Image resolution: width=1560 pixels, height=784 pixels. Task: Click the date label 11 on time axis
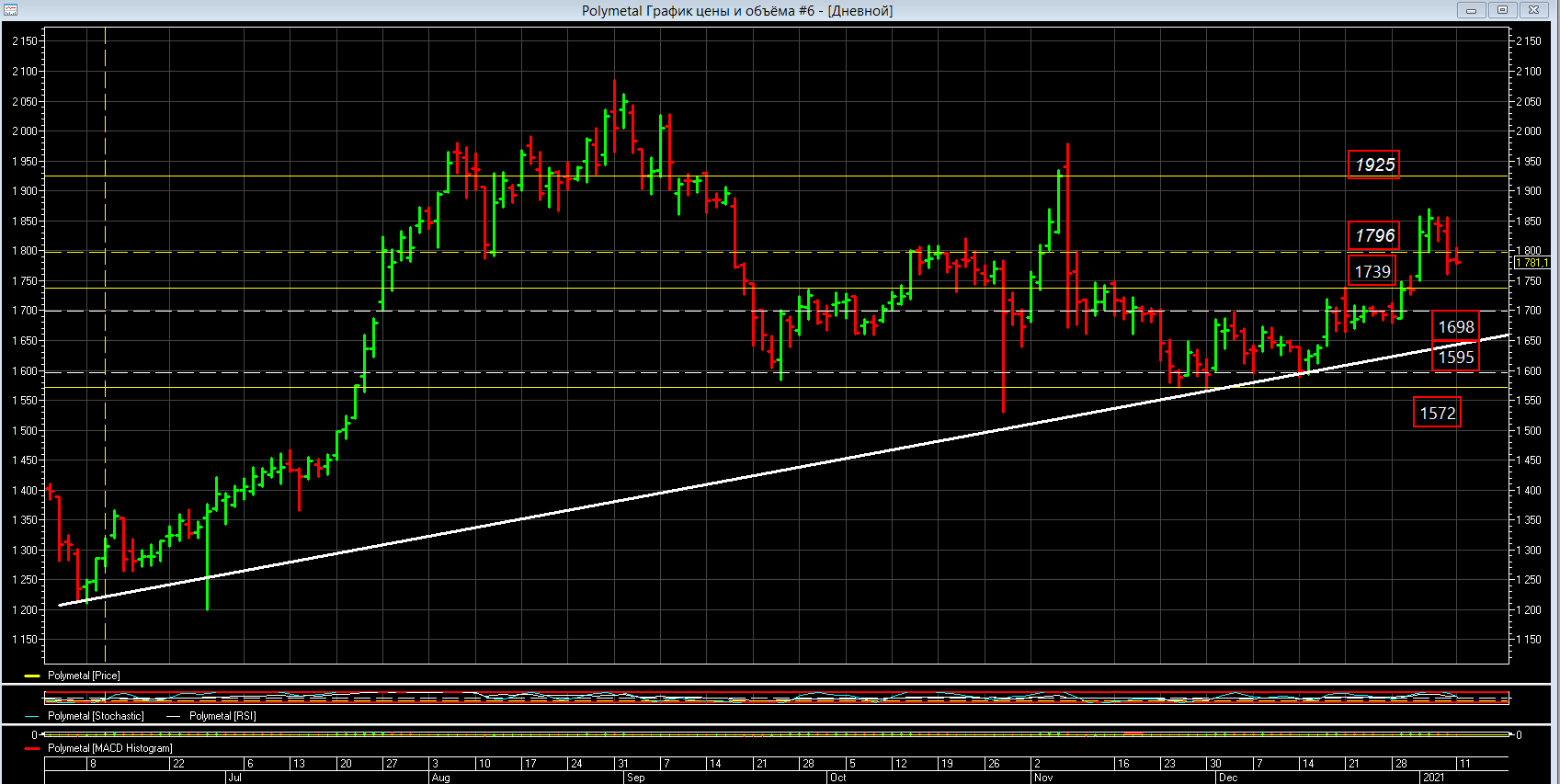pos(1465,764)
